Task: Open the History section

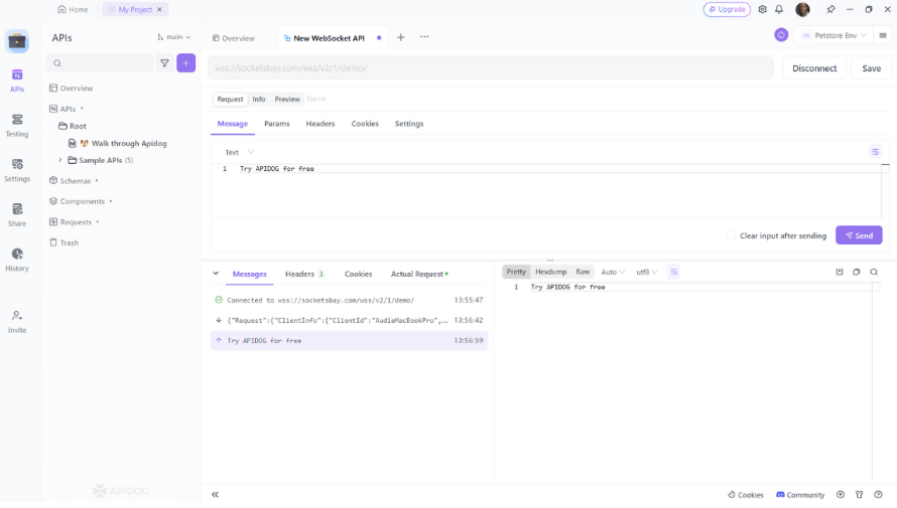Action: [17, 259]
